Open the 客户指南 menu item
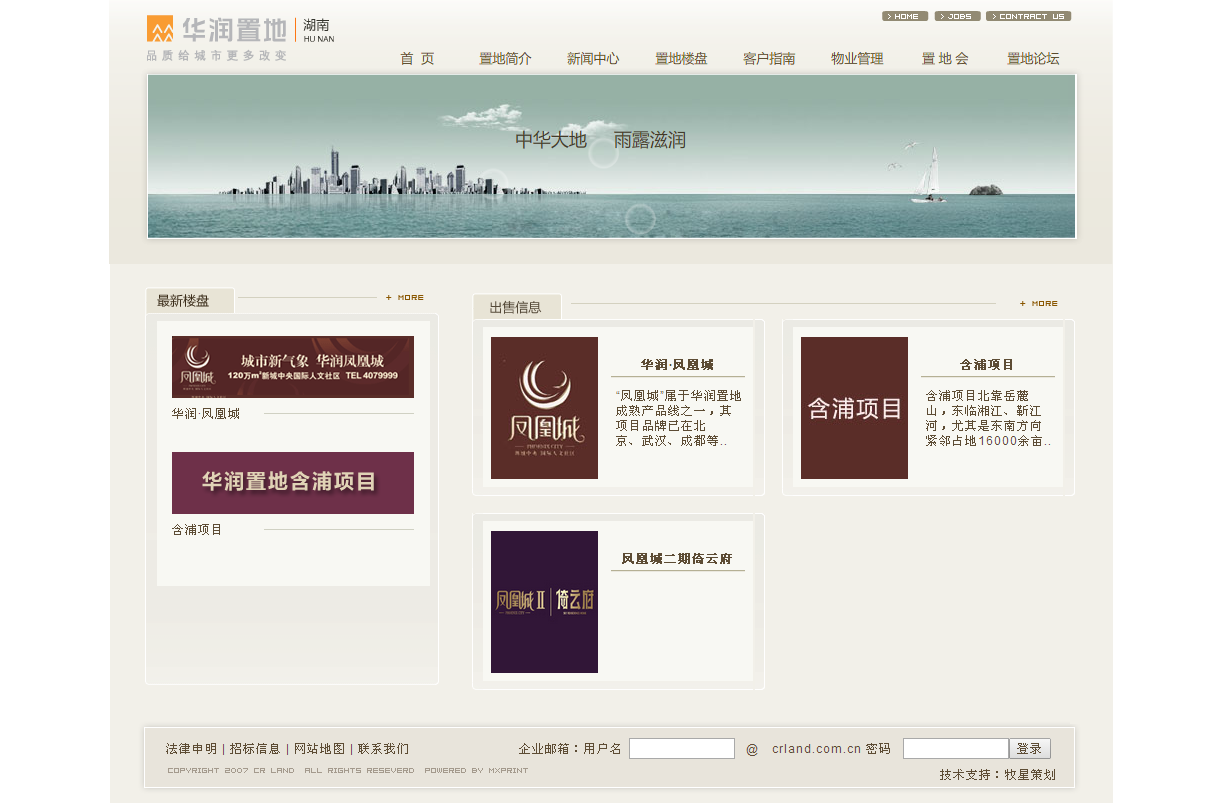 [768, 58]
